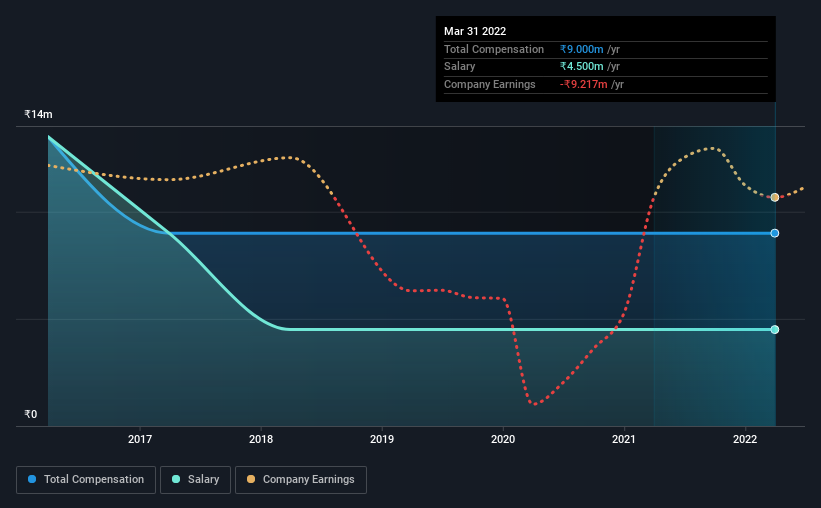Viewport: 821px width, 508px height.
Task: Toggle the Company Earnings legend button
Action: [301, 480]
